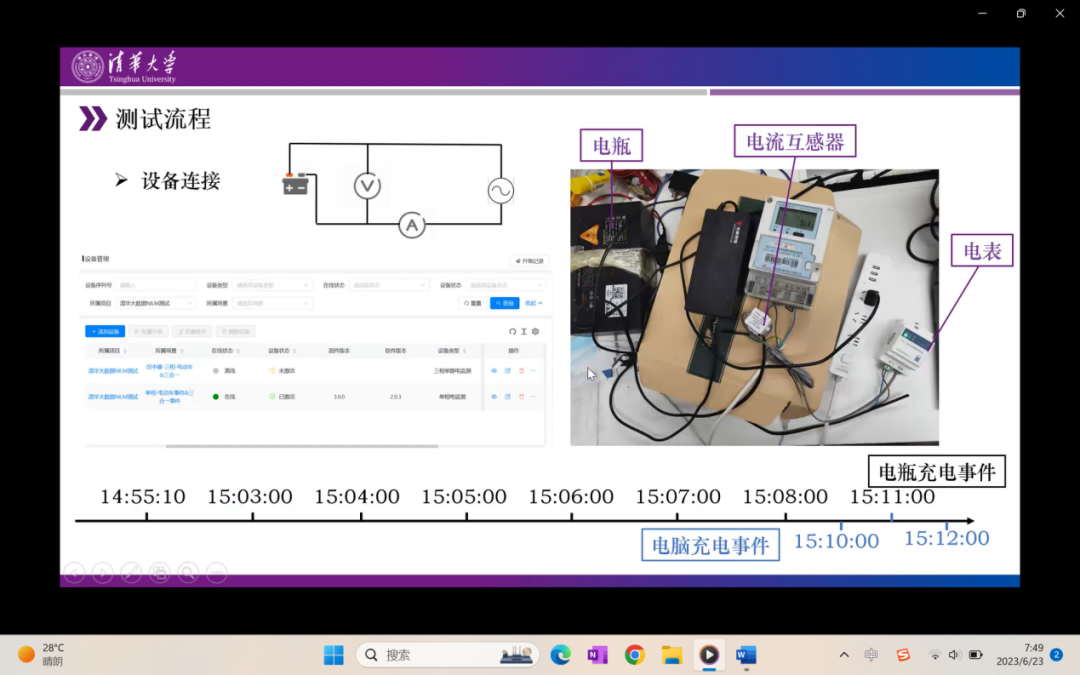Open File Explorer from the taskbar

point(672,654)
